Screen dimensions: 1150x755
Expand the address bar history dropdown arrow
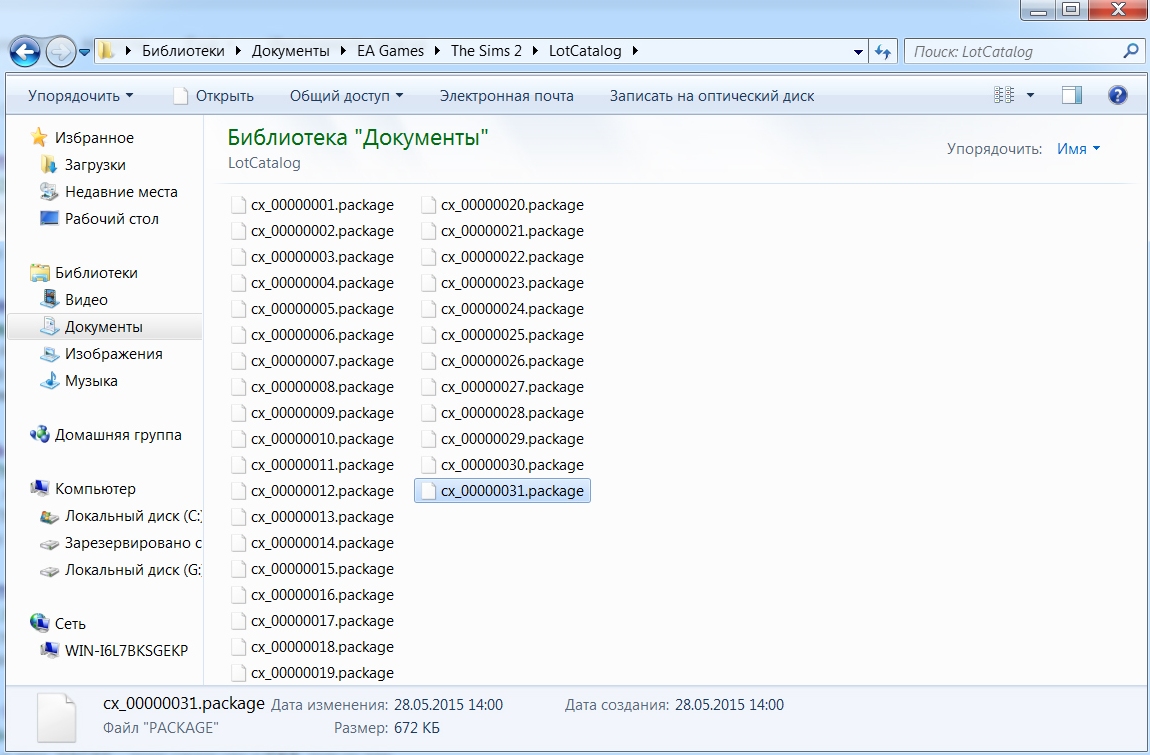coord(858,51)
